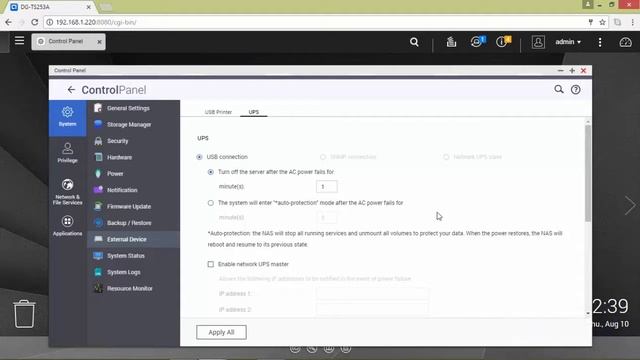This screenshot has width=640, height=360.
Task: Click the Control Panel vertical scrollbar
Action: [x=588, y=173]
